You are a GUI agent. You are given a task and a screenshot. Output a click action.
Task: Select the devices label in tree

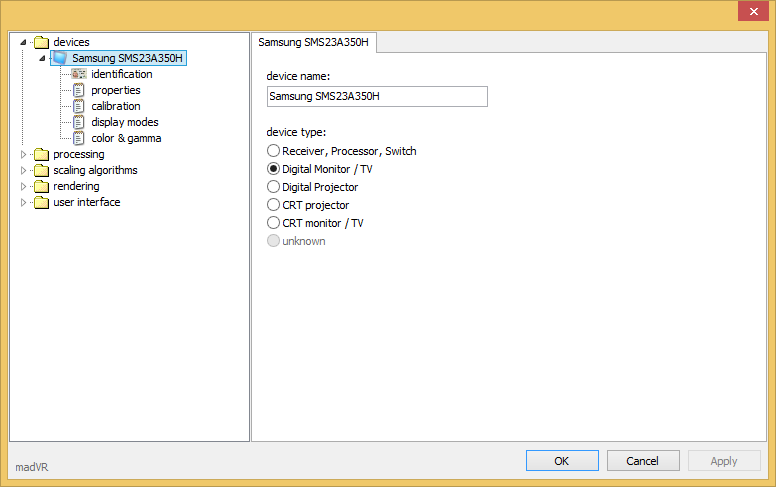pos(71,42)
